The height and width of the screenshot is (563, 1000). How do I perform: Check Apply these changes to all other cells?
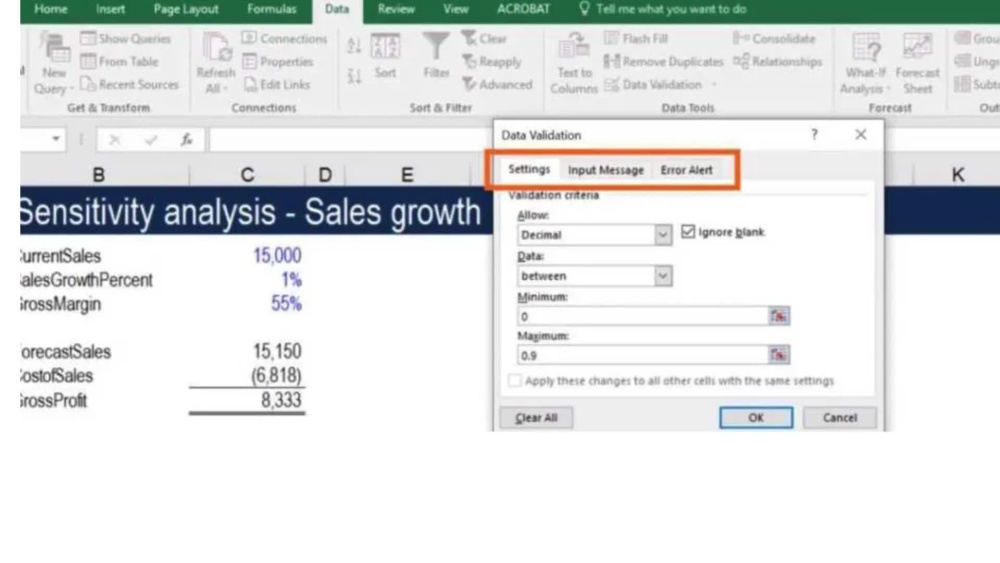(x=515, y=381)
